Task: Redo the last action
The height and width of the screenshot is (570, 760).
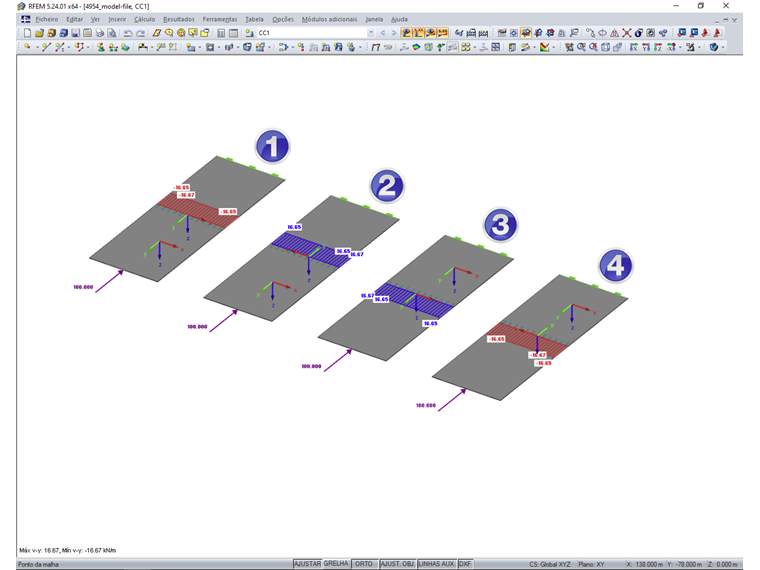Action: (141, 33)
